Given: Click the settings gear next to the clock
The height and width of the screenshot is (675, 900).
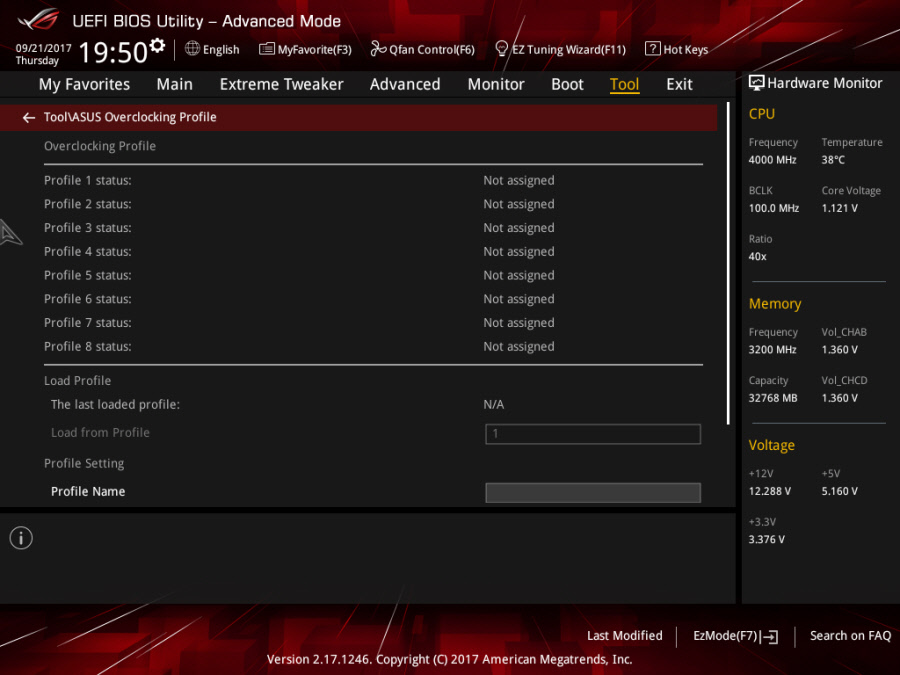Looking at the screenshot, I should tap(157, 45).
